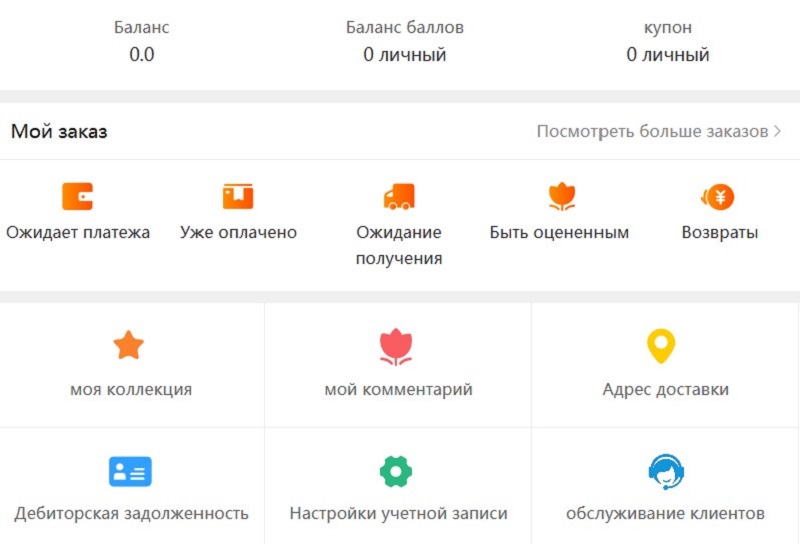Open the yen refund icon
800x544 pixels.
click(718, 196)
